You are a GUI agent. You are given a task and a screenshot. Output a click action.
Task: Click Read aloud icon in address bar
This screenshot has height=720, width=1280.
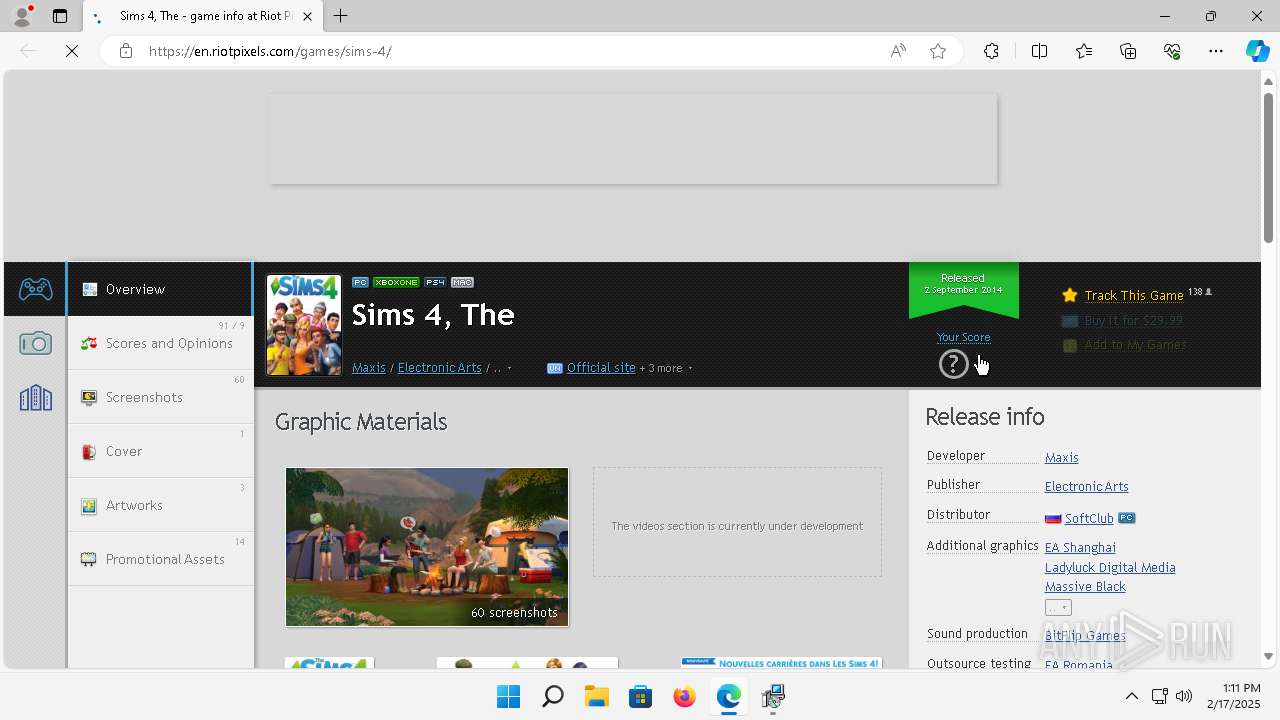[x=898, y=51]
